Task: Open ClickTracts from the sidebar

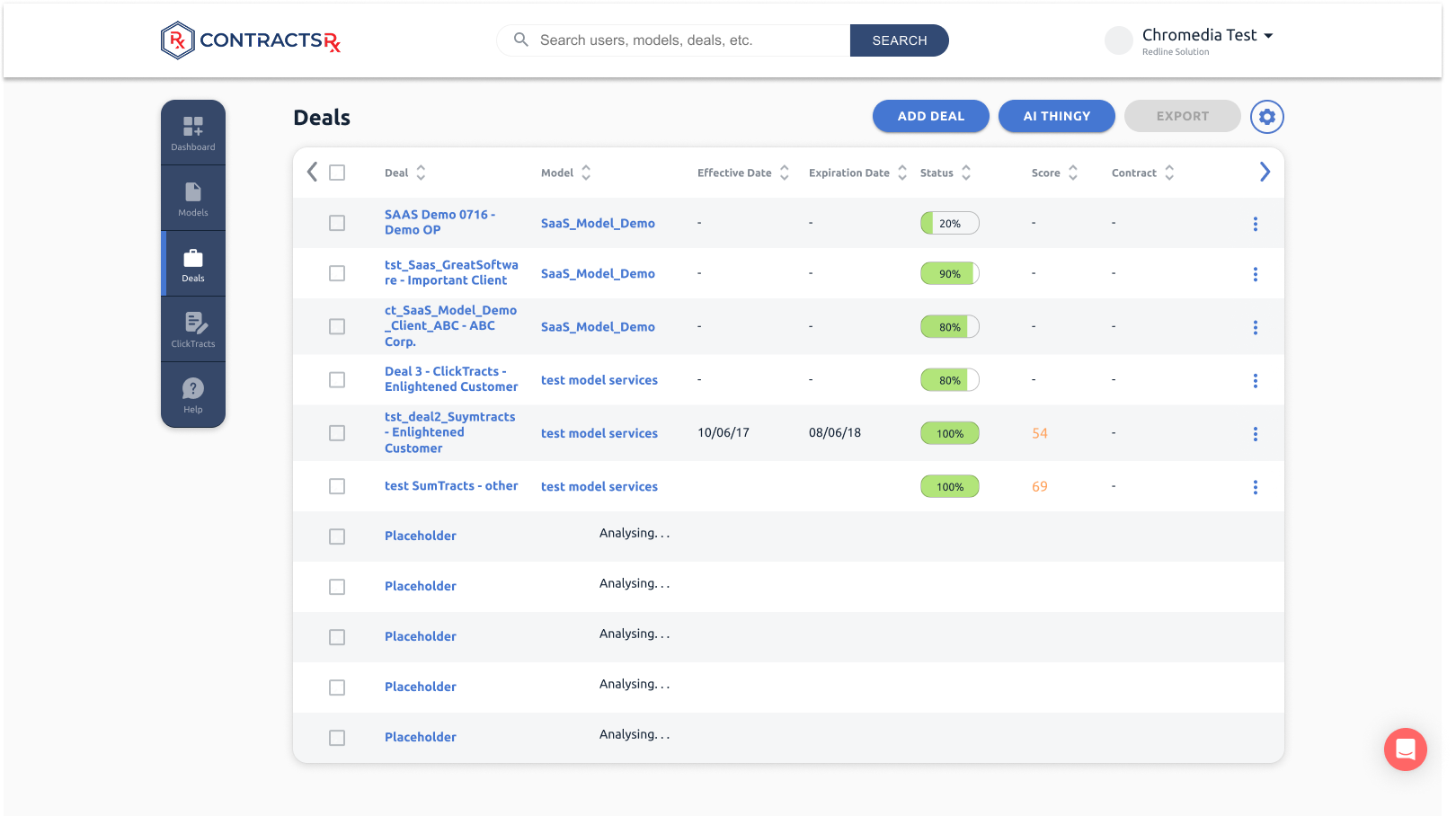Action: click(x=192, y=327)
